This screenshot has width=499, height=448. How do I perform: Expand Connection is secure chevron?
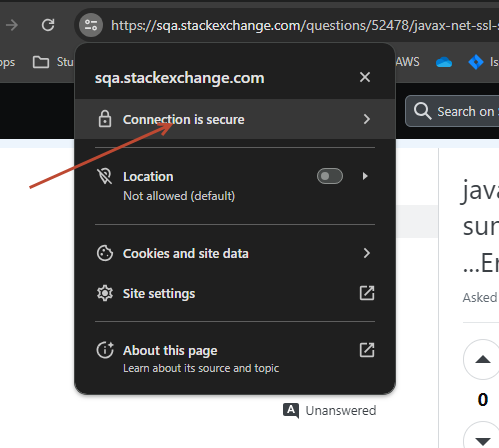tap(367, 119)
